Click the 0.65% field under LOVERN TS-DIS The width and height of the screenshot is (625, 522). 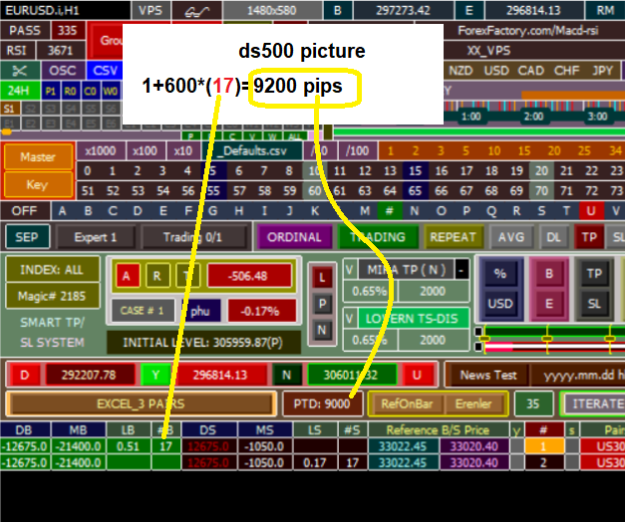coord(369,340)
